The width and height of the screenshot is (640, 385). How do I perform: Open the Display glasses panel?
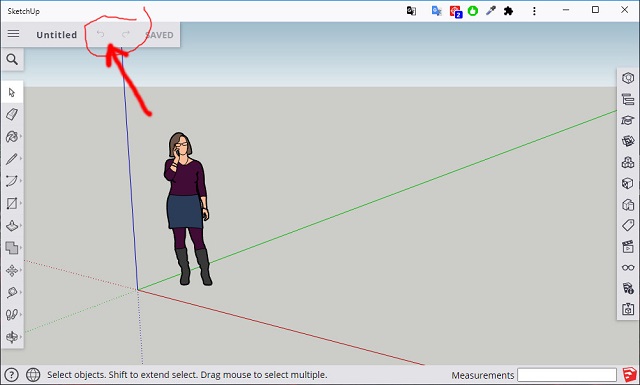tap(628, 268)
